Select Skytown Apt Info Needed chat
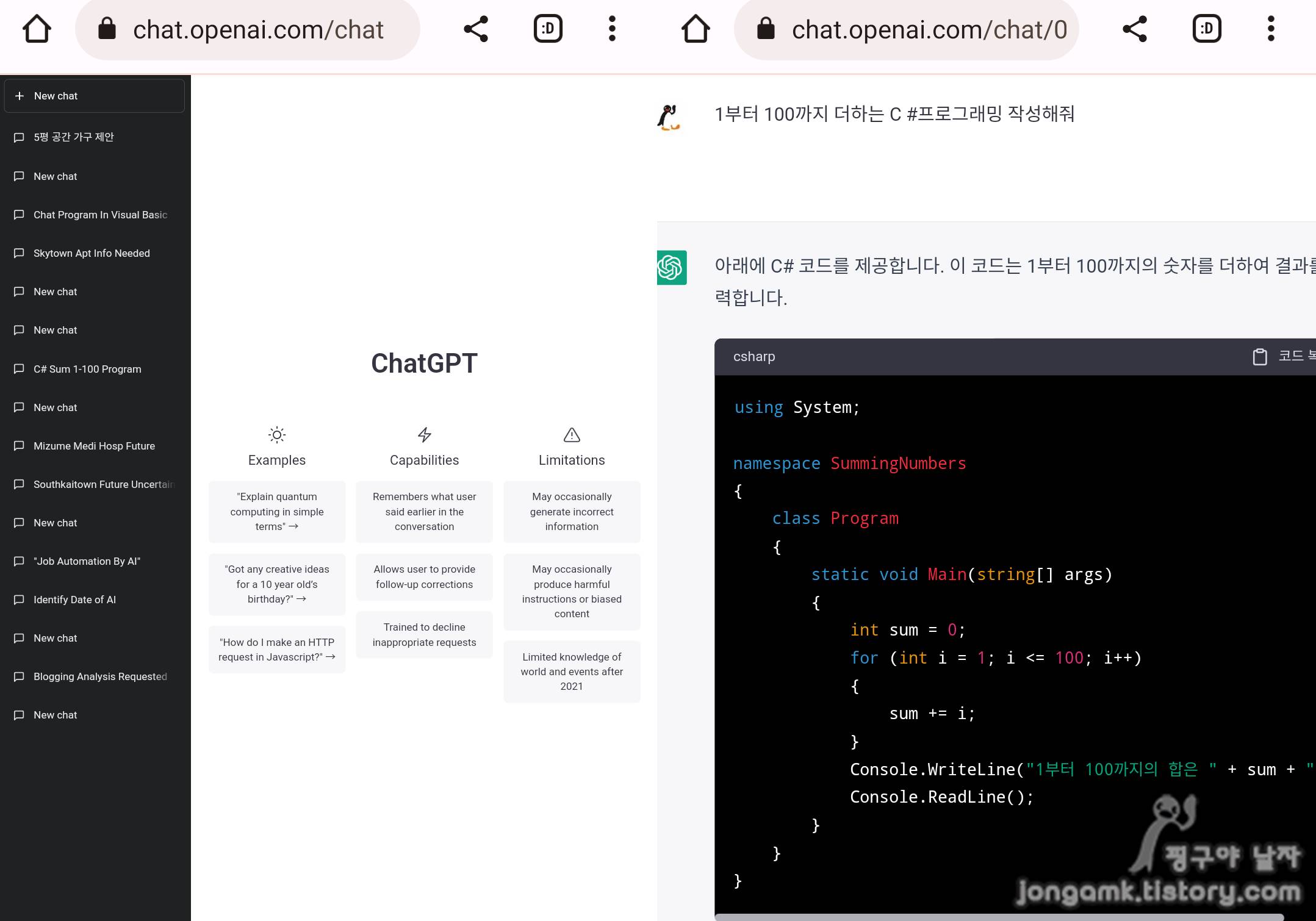The image size is (1316, 921). click(92, 253)
